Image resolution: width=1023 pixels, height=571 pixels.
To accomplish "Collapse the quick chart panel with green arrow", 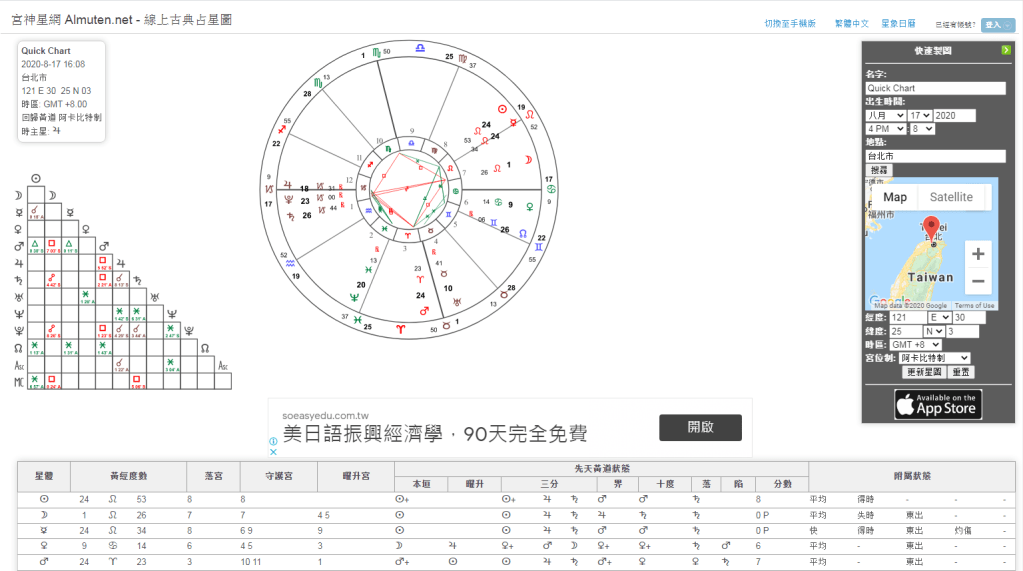I will [x=1006, y=50].
